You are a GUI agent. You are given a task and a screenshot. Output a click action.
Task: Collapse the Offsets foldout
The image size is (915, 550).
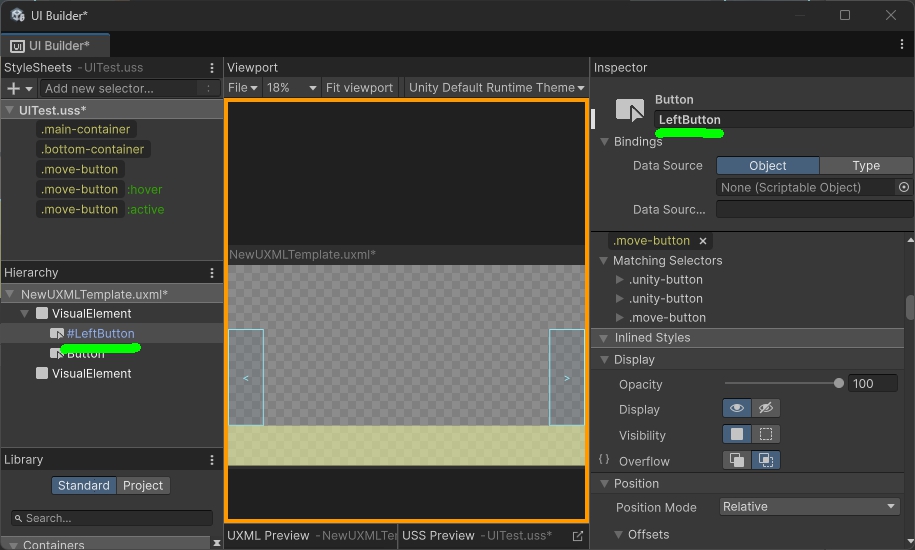(619, 534)
